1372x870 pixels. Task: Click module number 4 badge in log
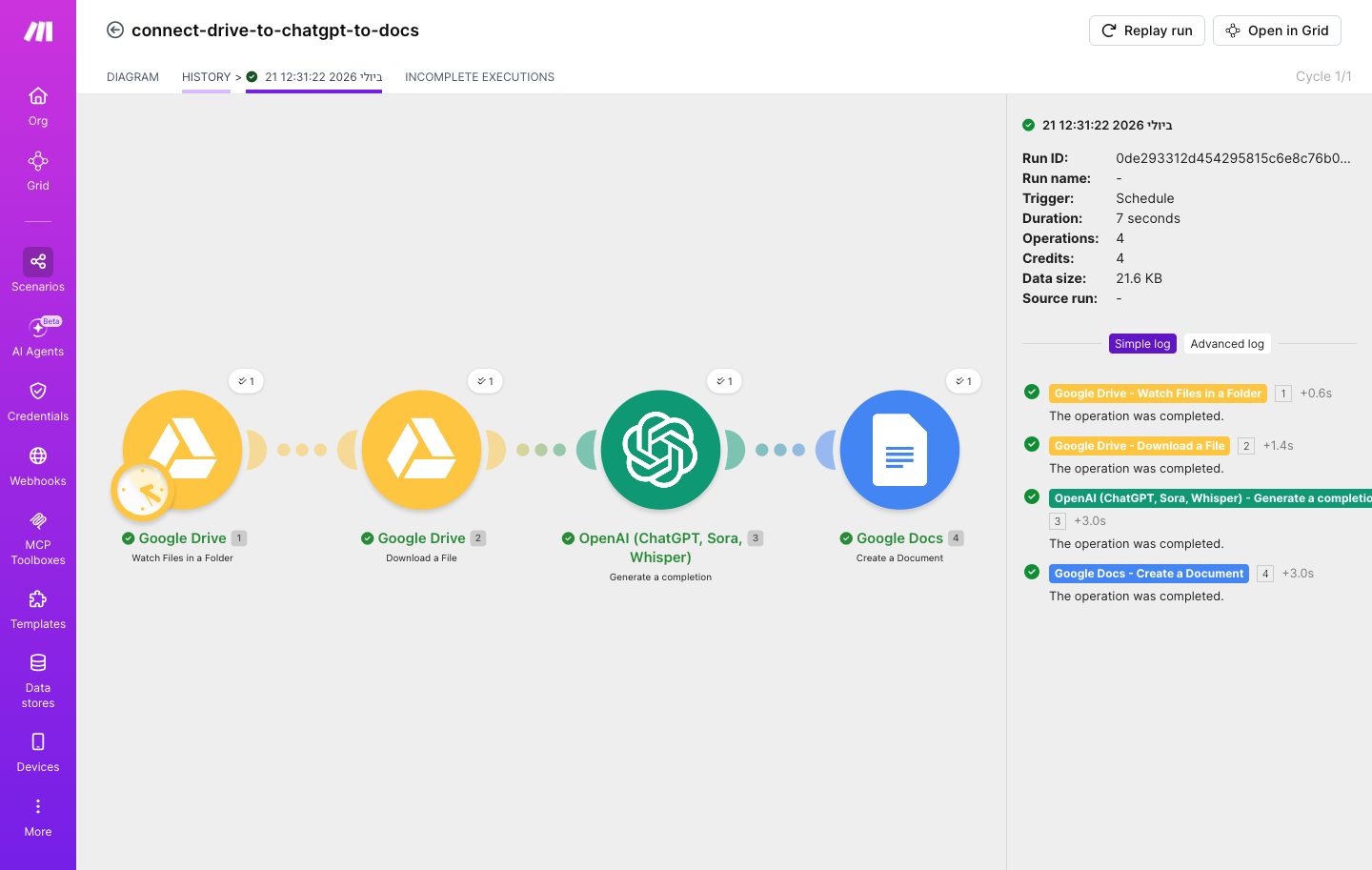click(x=1265, y=574)
